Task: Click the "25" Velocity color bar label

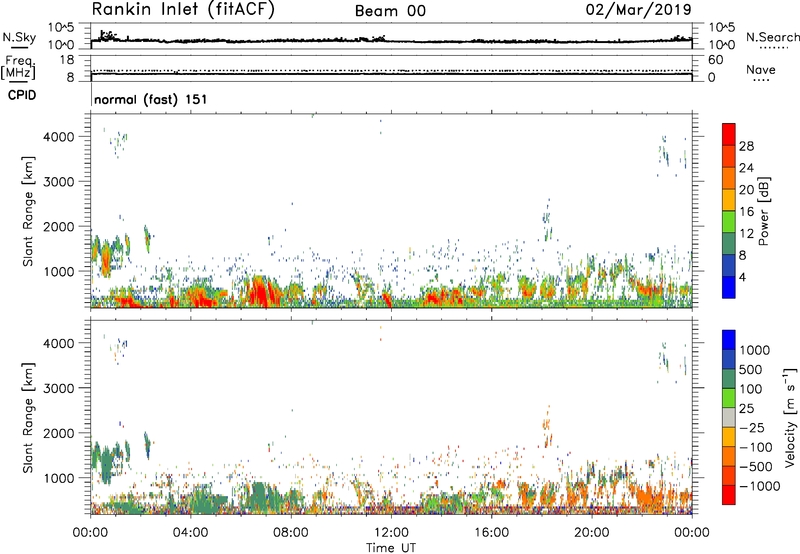Action: click(x=746, y=409)
